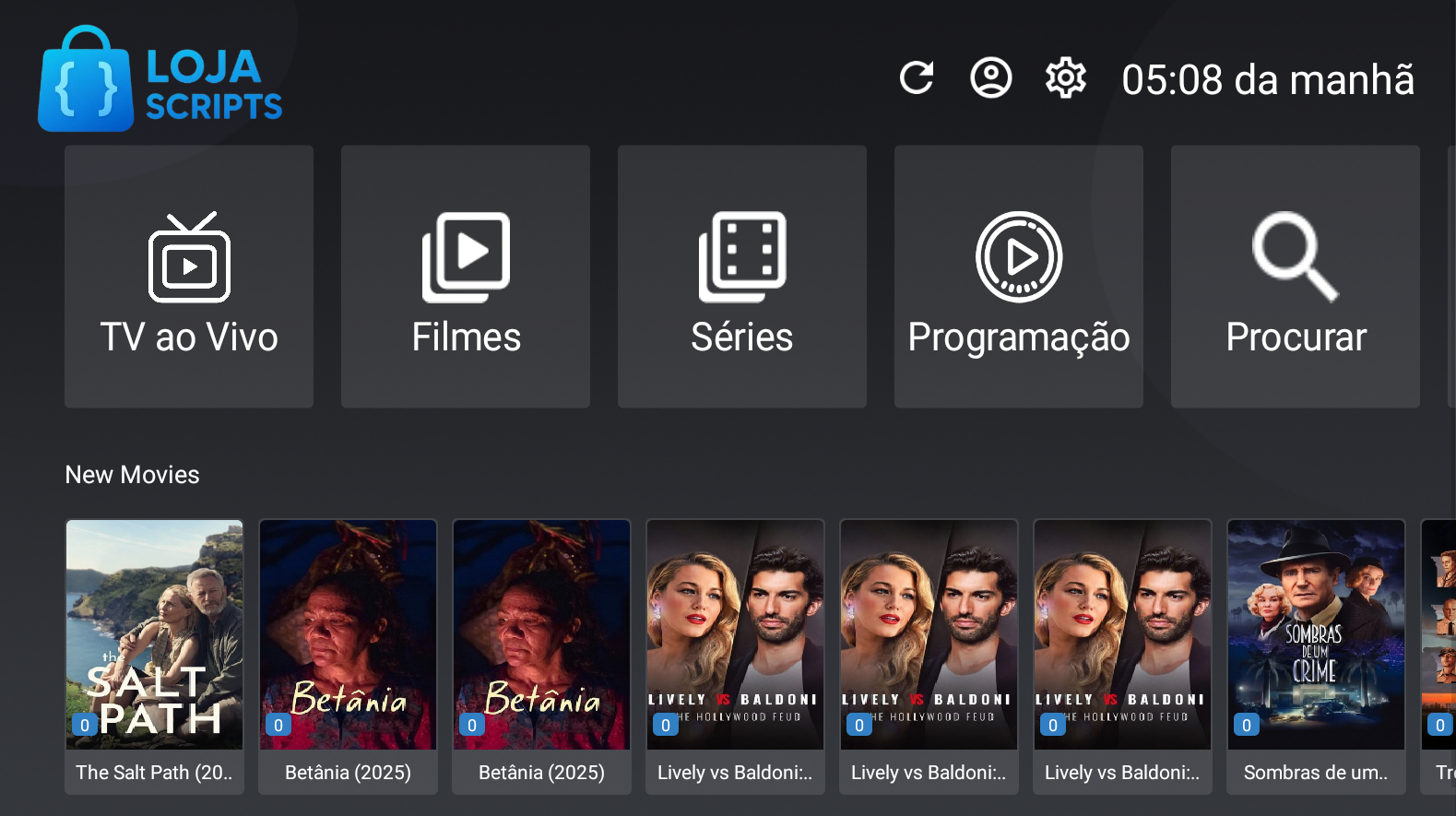Open the Sombras de um Crime poster
The image size is (1456, 816).
(x=1317, y=636)
